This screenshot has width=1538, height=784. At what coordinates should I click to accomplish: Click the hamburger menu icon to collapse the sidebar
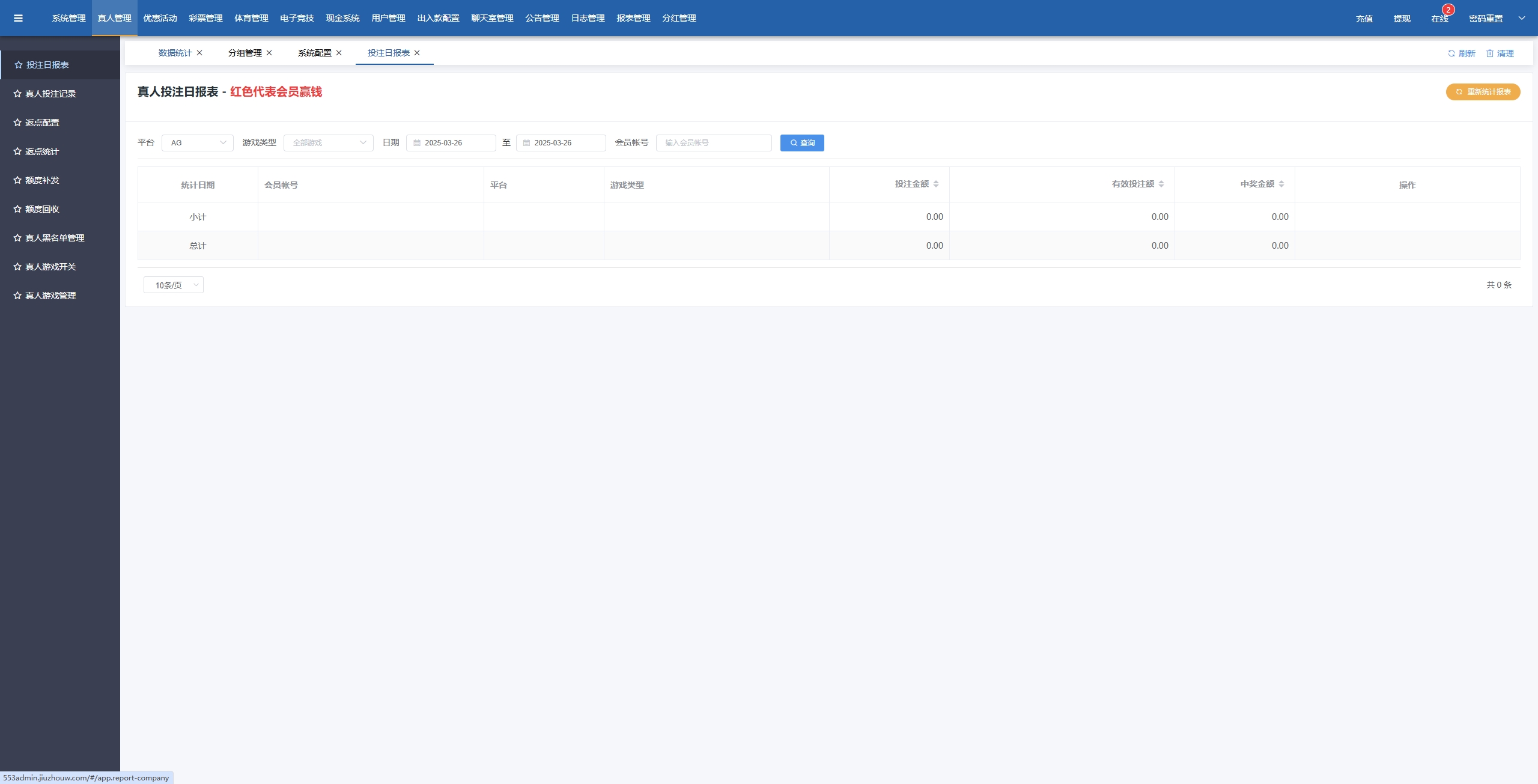tap(18, 18)
